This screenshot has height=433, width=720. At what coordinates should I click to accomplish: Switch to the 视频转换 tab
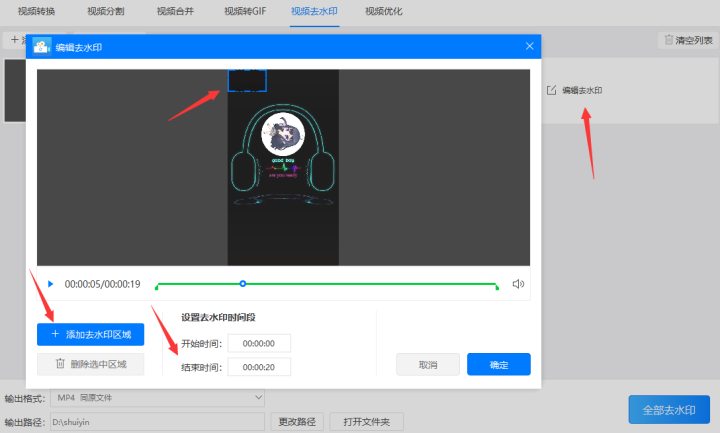tap(36, 11)
